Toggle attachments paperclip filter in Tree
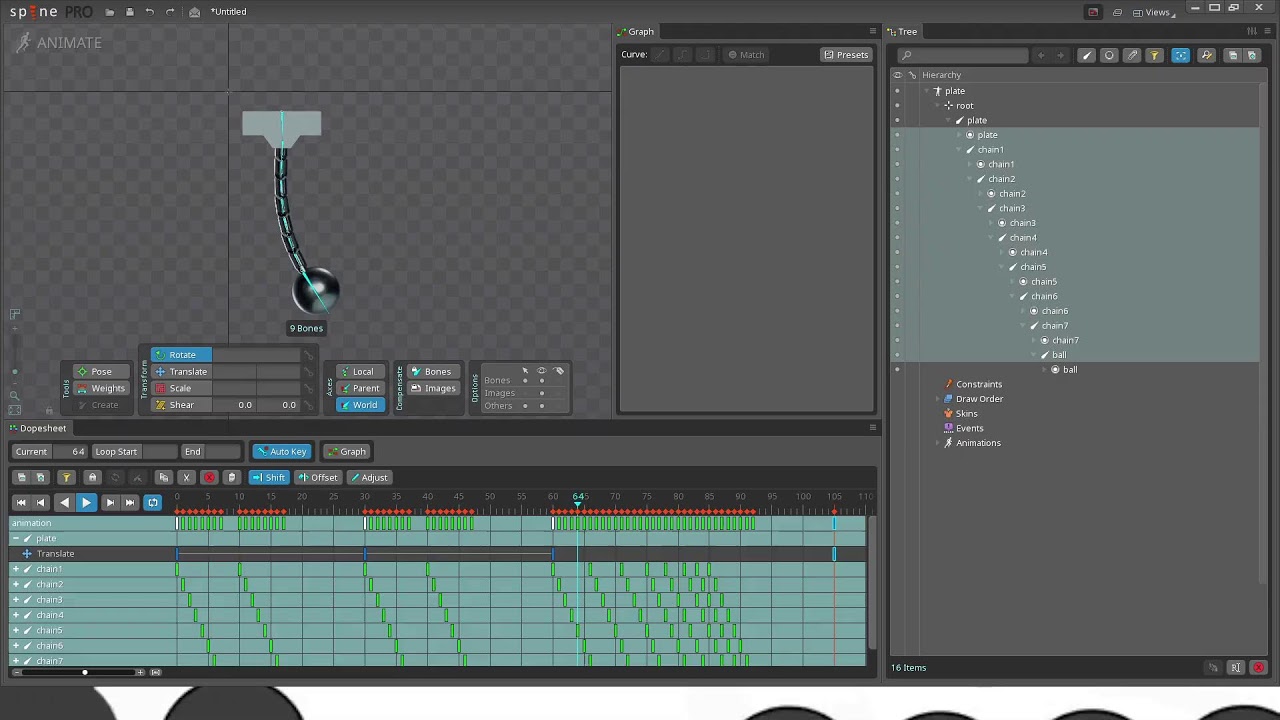This screenshot has width=1280, height=720. coord(1132,56)
